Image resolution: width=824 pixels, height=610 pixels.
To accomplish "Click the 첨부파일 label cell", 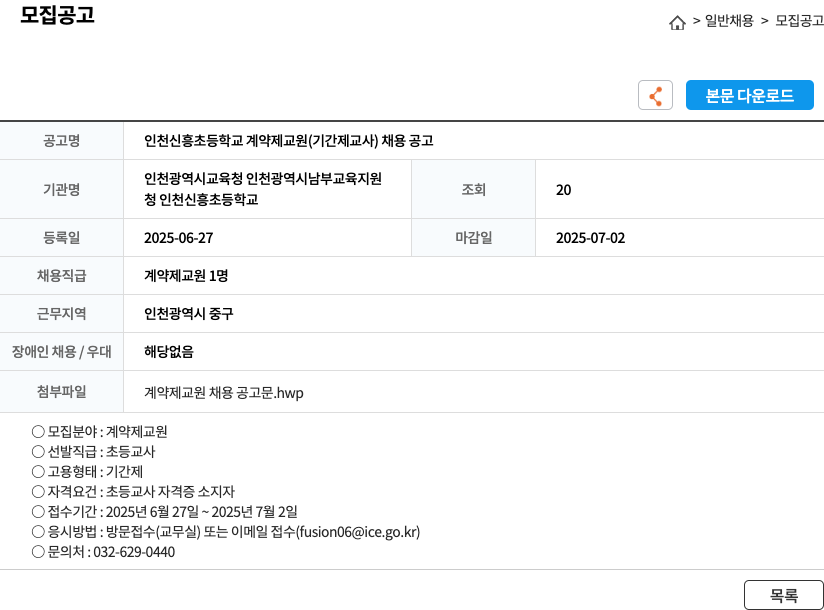I will pyautogui.click(x=61, y=391).
